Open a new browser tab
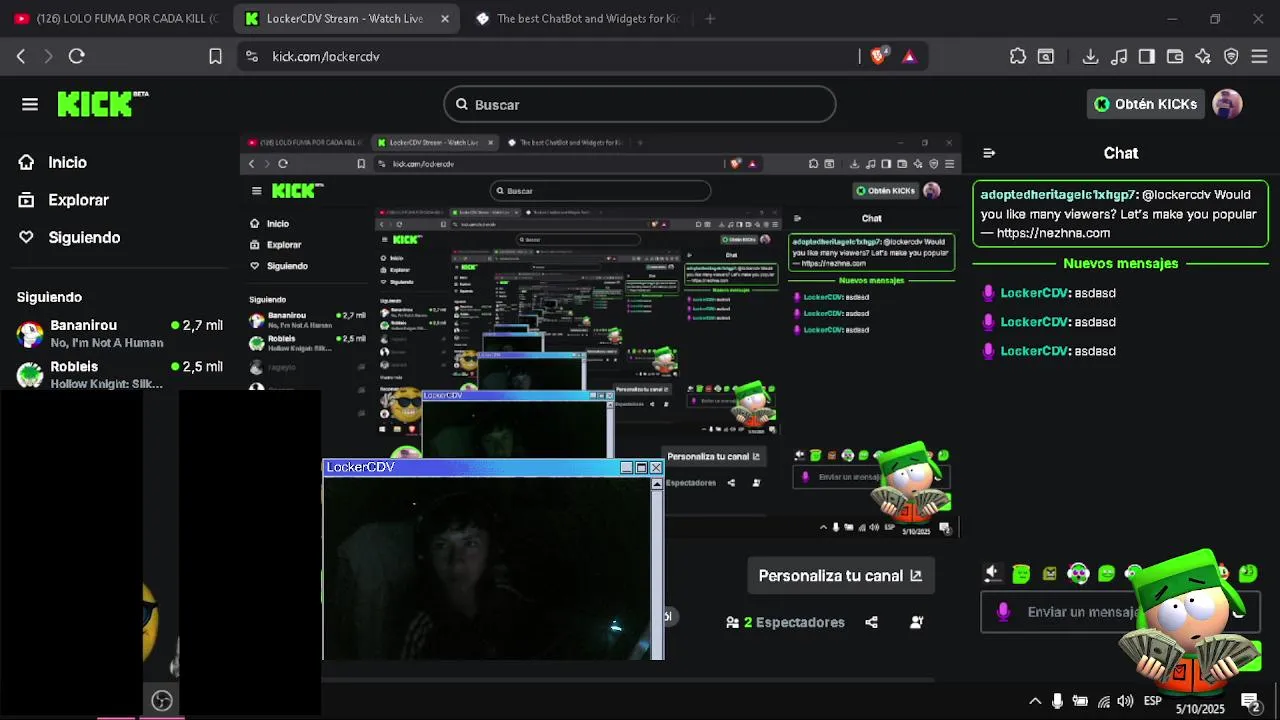Image resolution: width=1280 pixels, height=720 pixels. (710, 19)
